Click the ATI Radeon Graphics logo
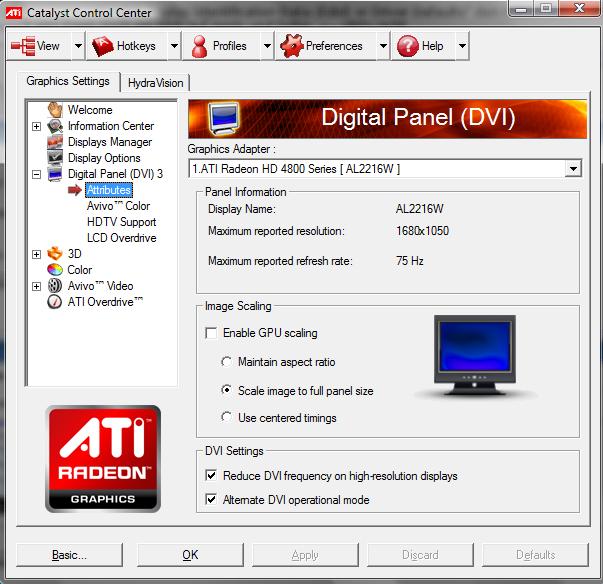 [103, 459]
